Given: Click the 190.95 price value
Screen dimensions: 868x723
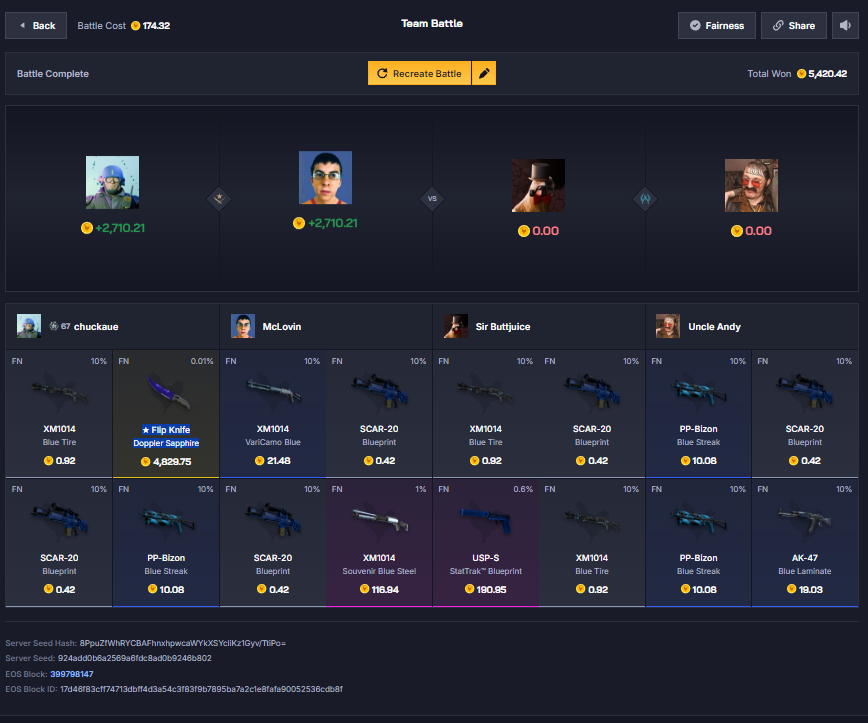Looking at the screenshot, I should click(x=491, y=590).
